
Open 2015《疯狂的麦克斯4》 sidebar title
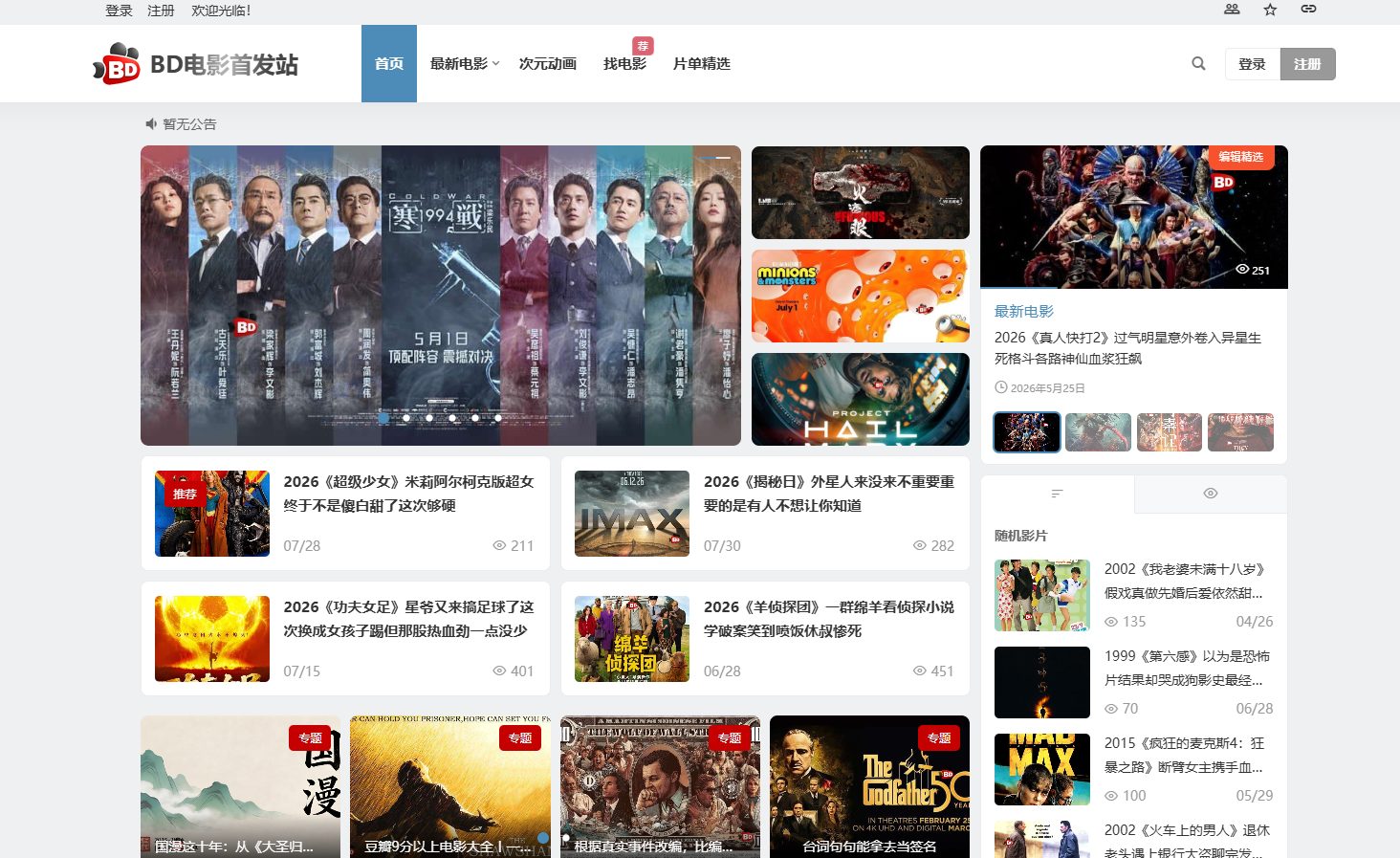[x=1184, y=755]
